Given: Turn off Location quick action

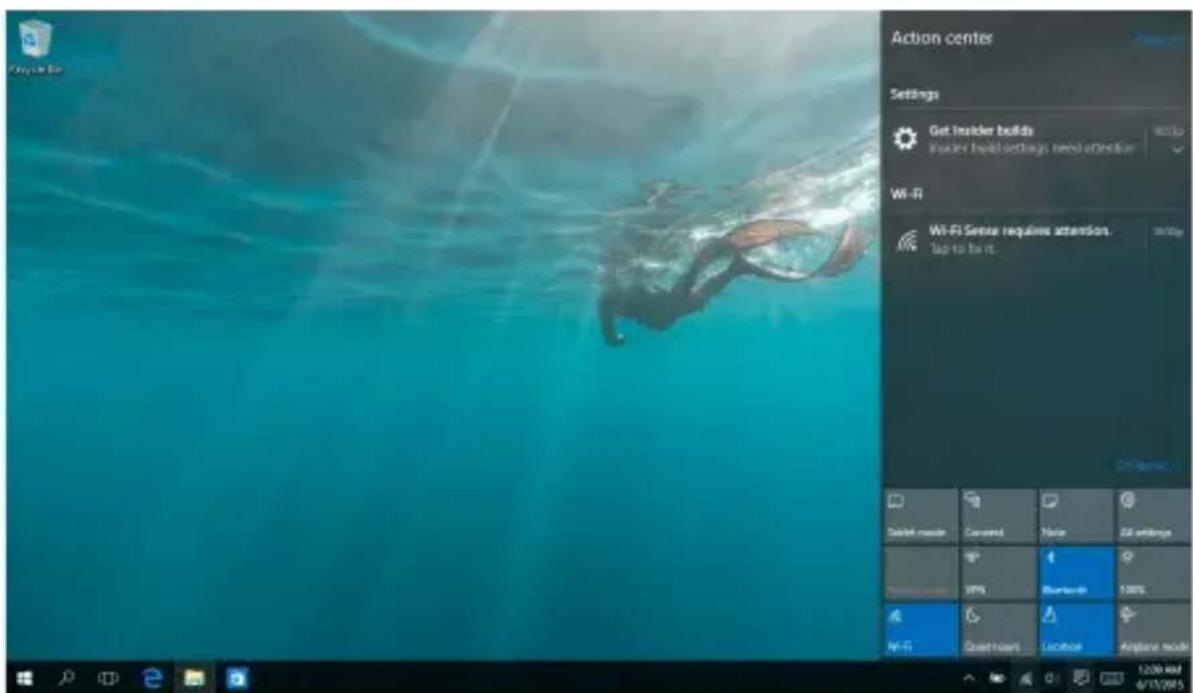Looking at the screenshot, I should [x=1076, y=630].
